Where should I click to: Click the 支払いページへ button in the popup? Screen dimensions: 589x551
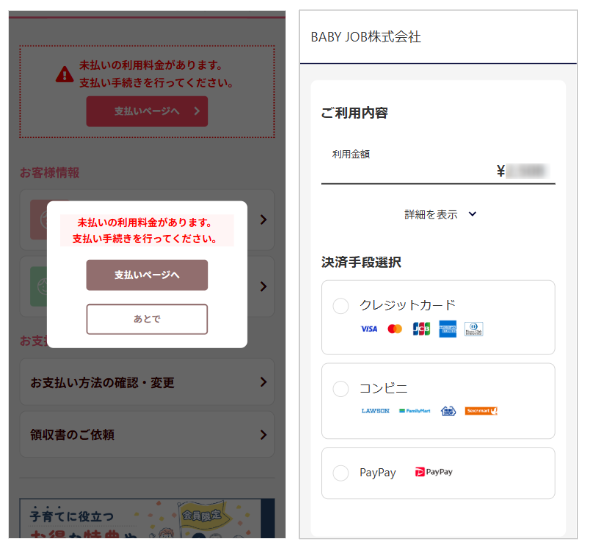click(147, 275)
